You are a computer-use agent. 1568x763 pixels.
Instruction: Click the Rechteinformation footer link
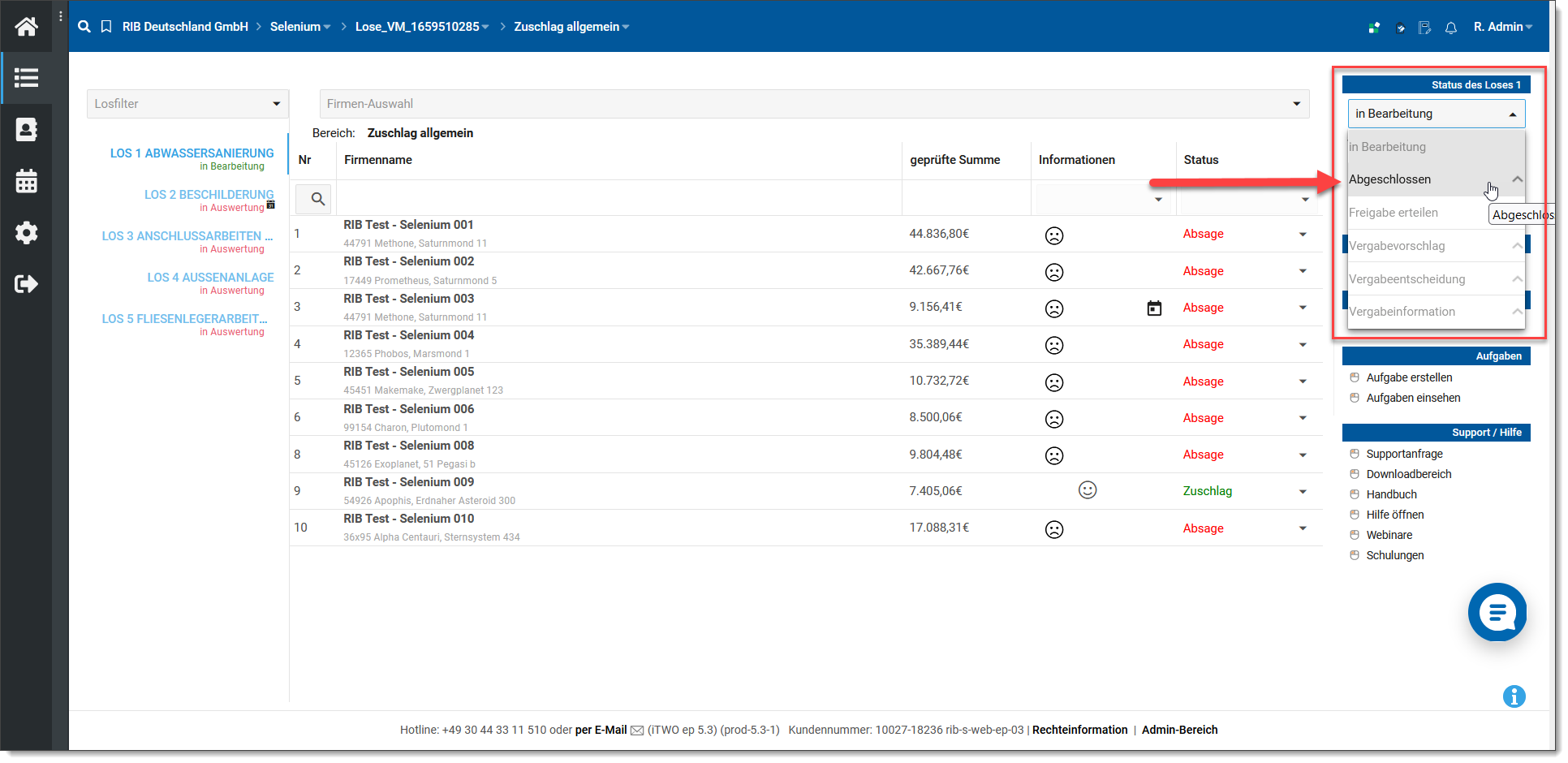coord(1079,730)
